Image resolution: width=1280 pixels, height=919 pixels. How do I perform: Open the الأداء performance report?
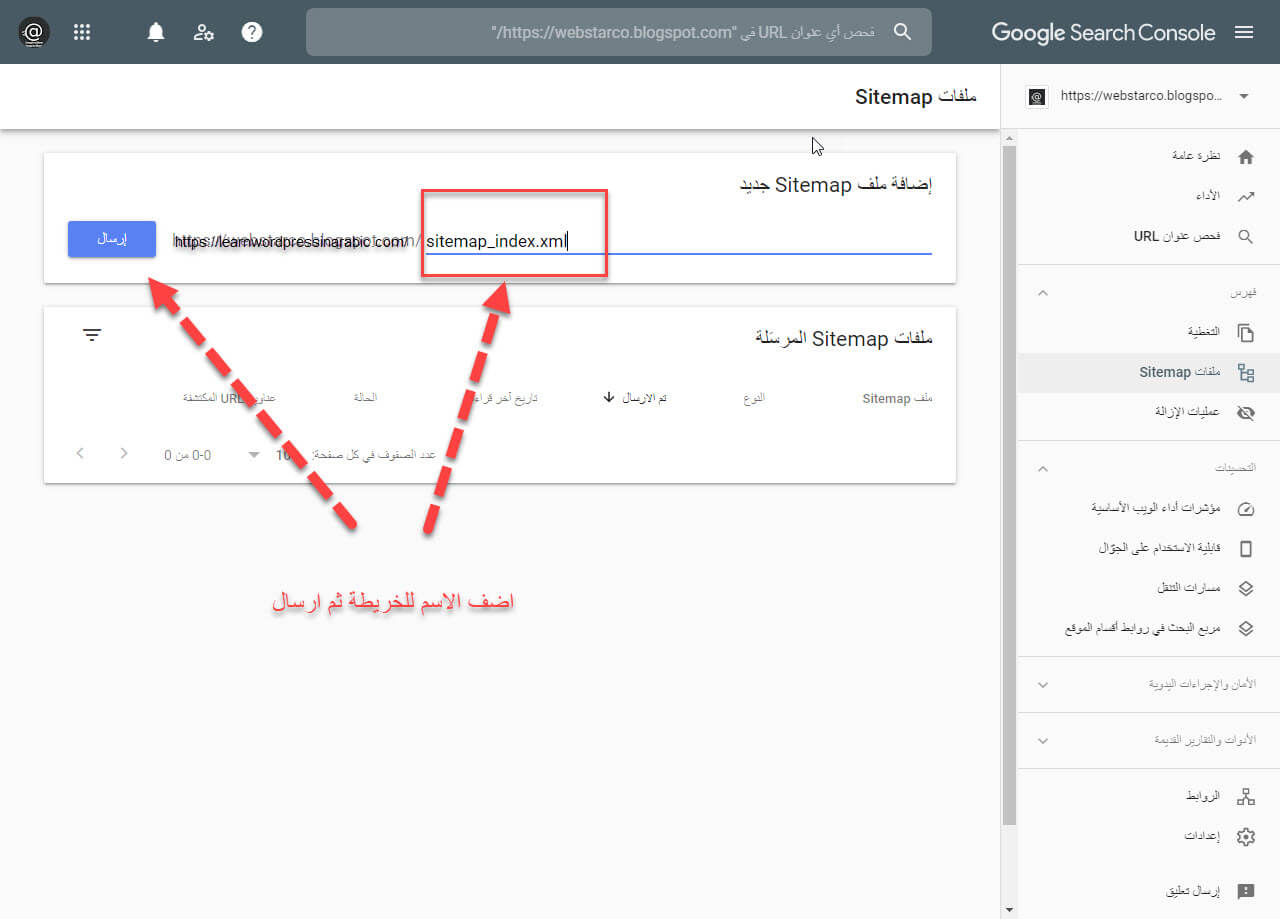pyautogui.click(x=1148, y=197)
